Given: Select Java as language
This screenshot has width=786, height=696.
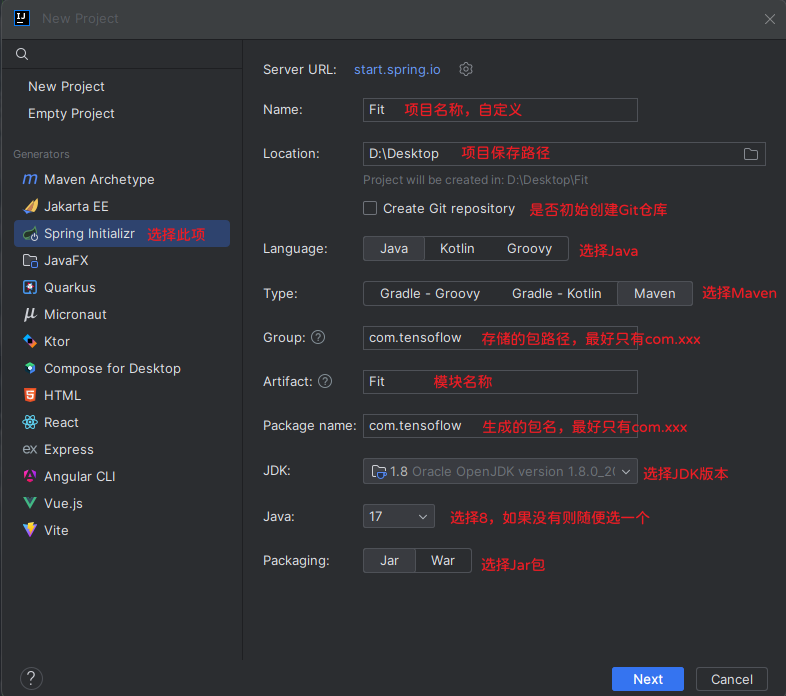Looking at the screenshot, I should (x=394, y=249).
